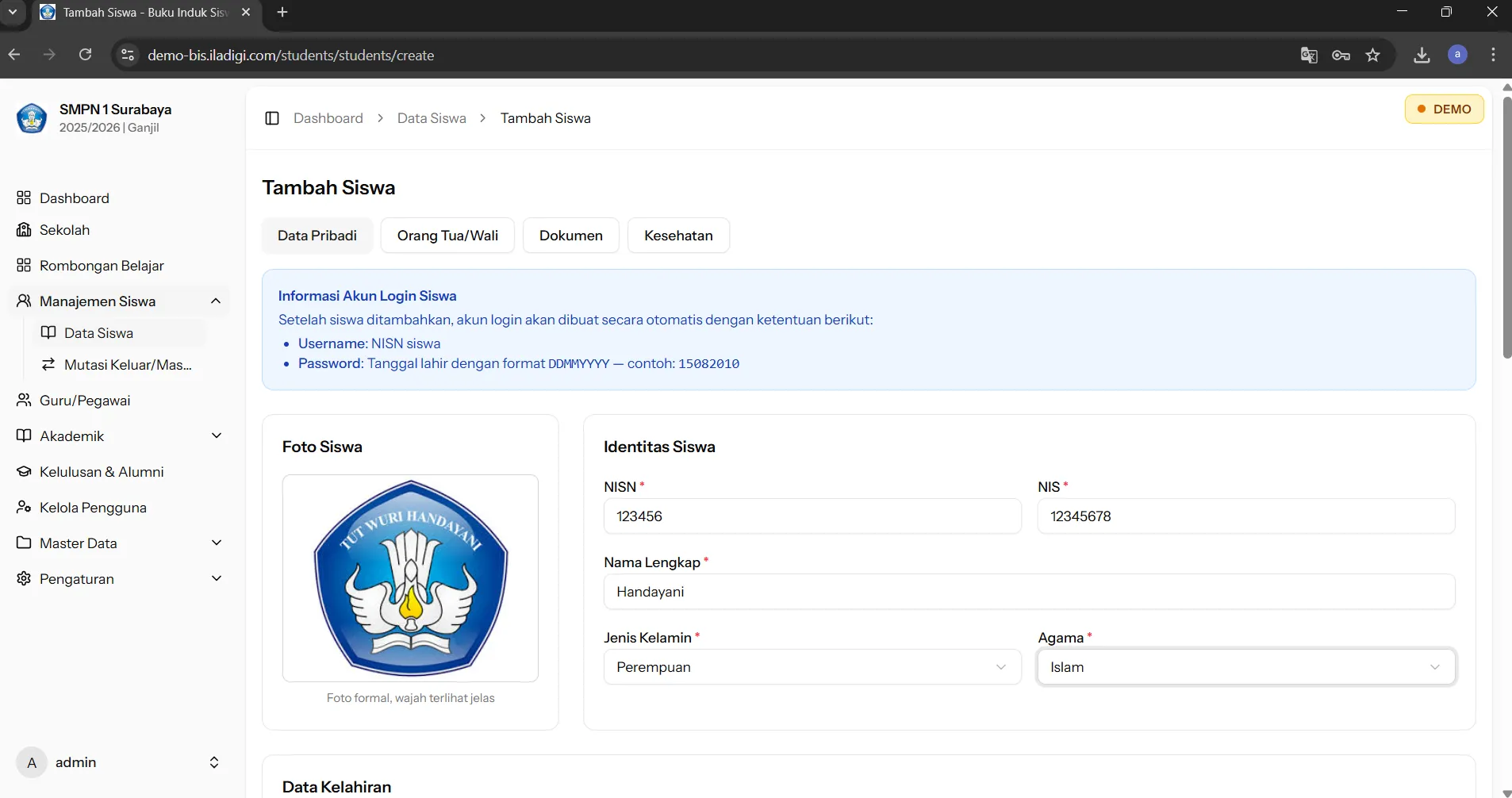View site information icon in address bar
Image resolution: width=1512 pixels, height=798 pixels.
coord(127,55)
